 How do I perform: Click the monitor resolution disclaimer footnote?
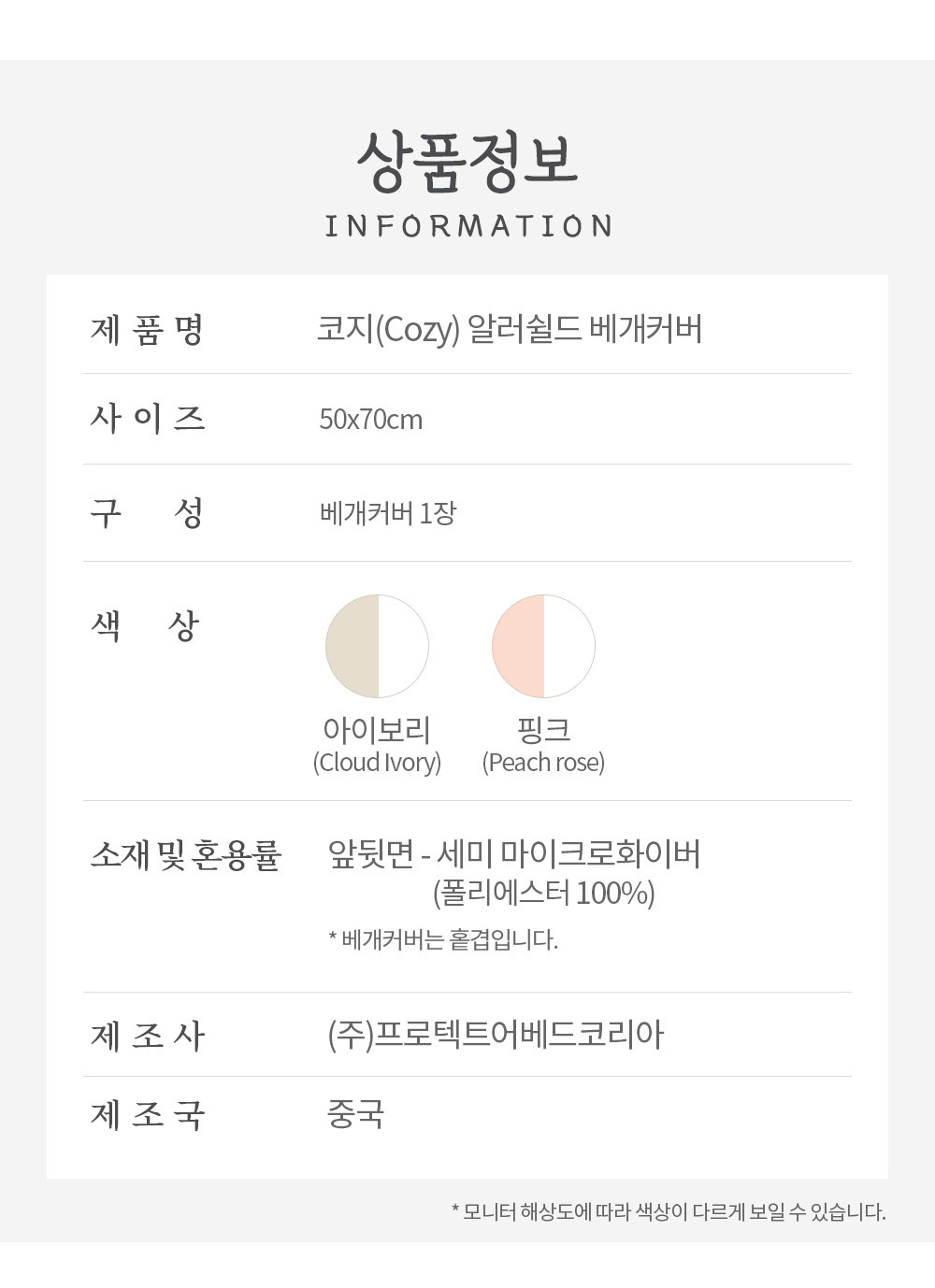pos(669,1212)
